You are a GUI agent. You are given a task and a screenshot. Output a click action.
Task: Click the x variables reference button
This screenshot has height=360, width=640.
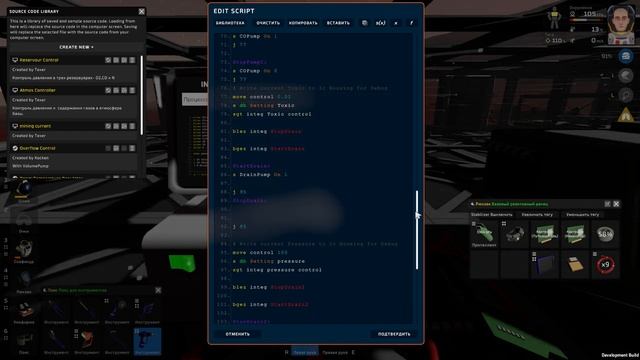point(396,23)
